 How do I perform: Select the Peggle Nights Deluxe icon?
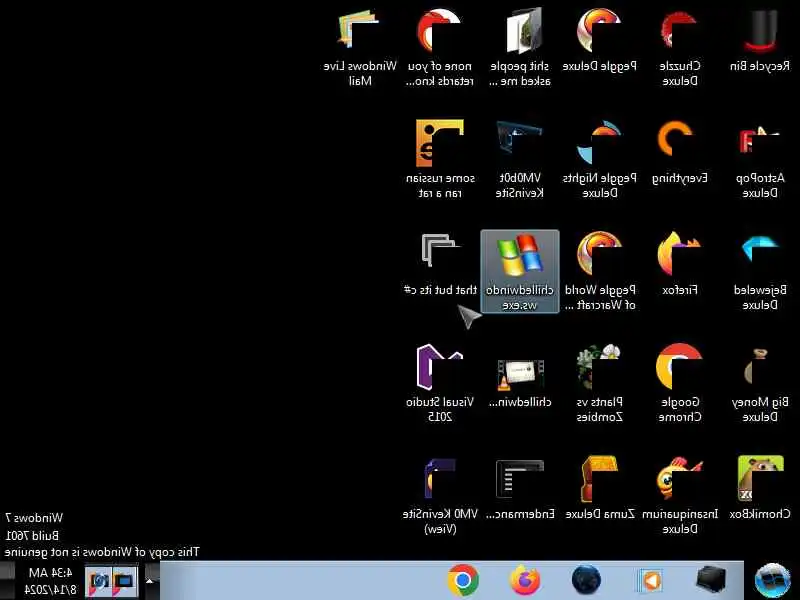click(x=599, y=159)
